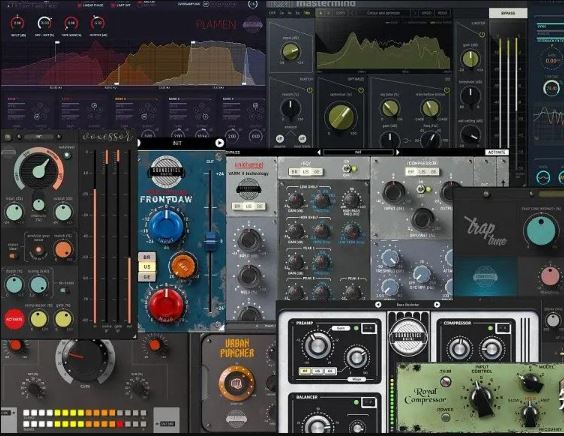The height and width of the screenshot is (436, 564).
Task: Click the large needle dial on Bus Compressor
Action: 38,171
